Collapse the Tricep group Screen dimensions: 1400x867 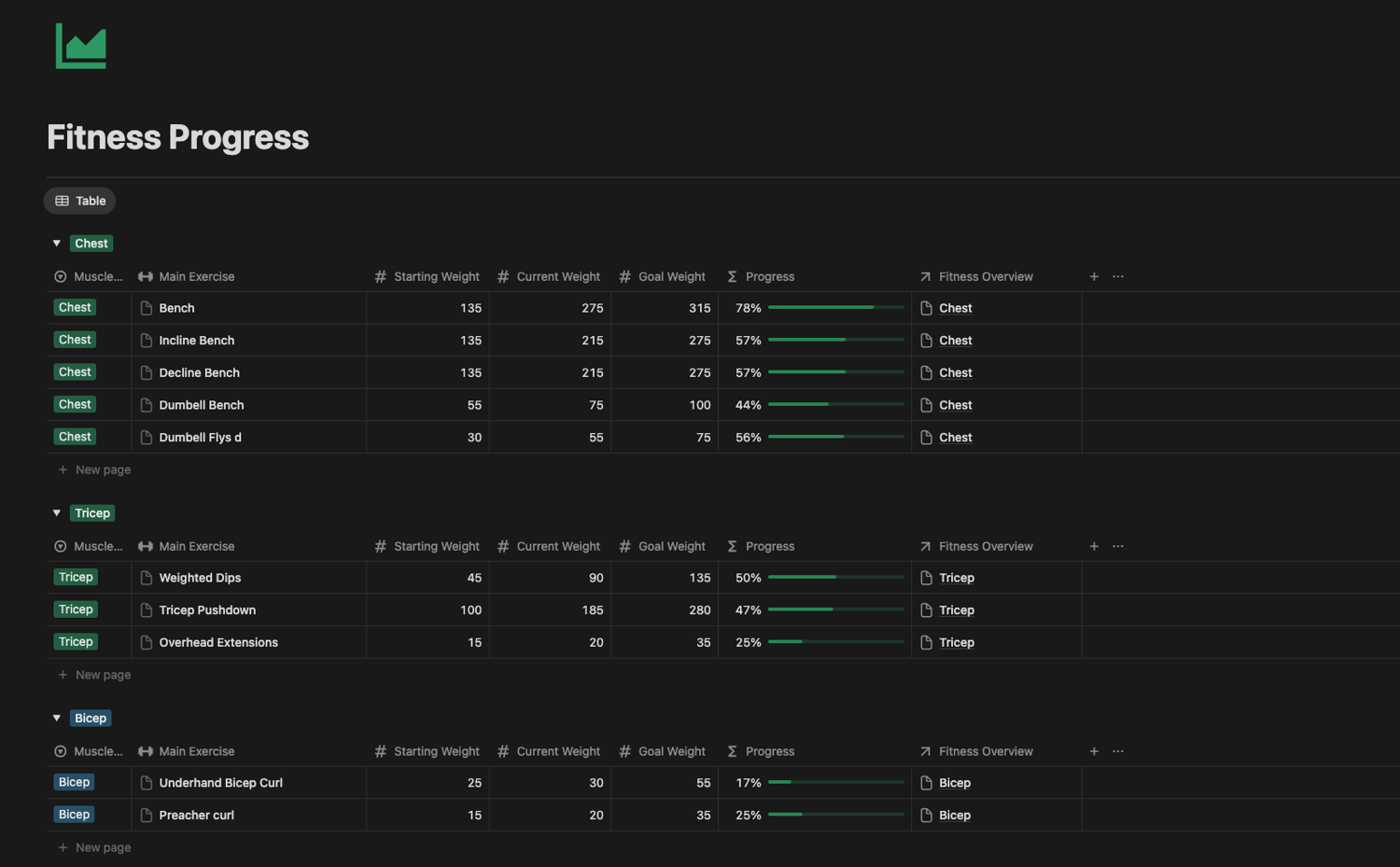57,513
